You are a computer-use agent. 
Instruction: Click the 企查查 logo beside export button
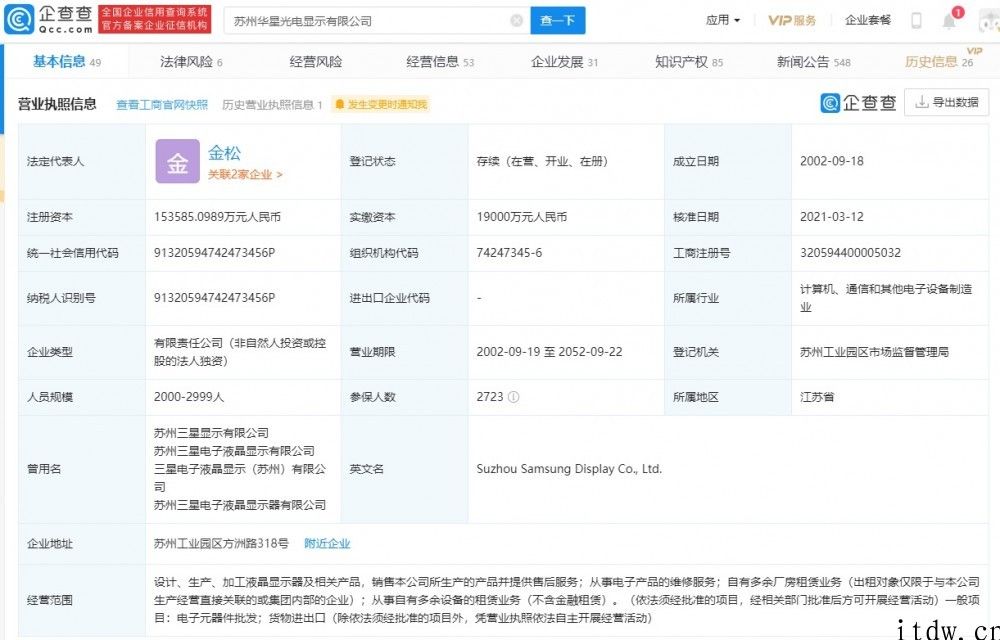click(858, 103)
